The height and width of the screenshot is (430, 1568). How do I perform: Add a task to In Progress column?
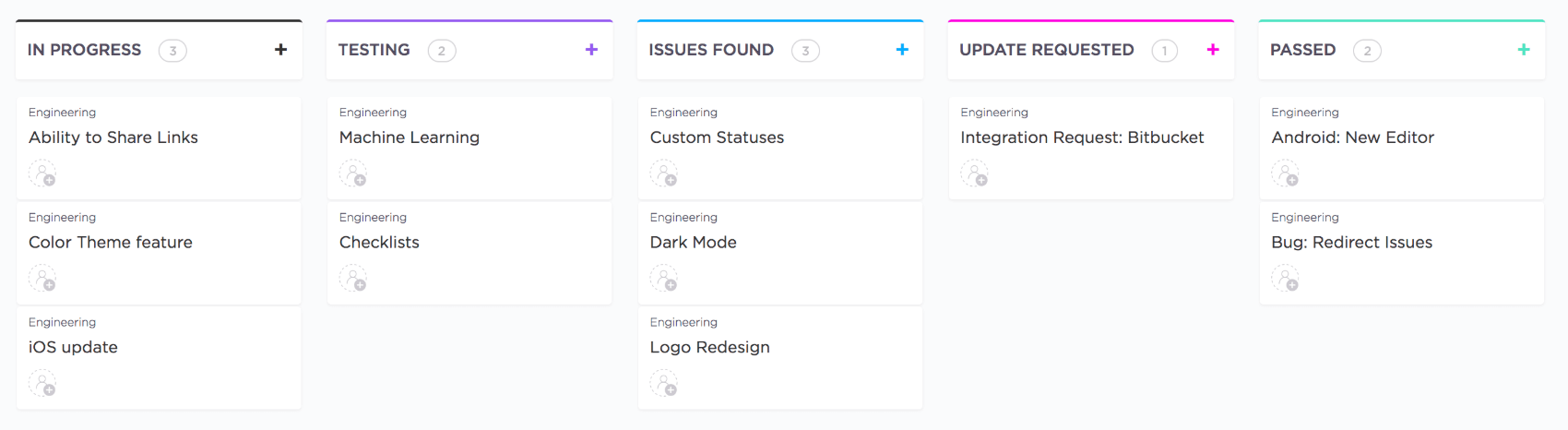pos(280,50)
